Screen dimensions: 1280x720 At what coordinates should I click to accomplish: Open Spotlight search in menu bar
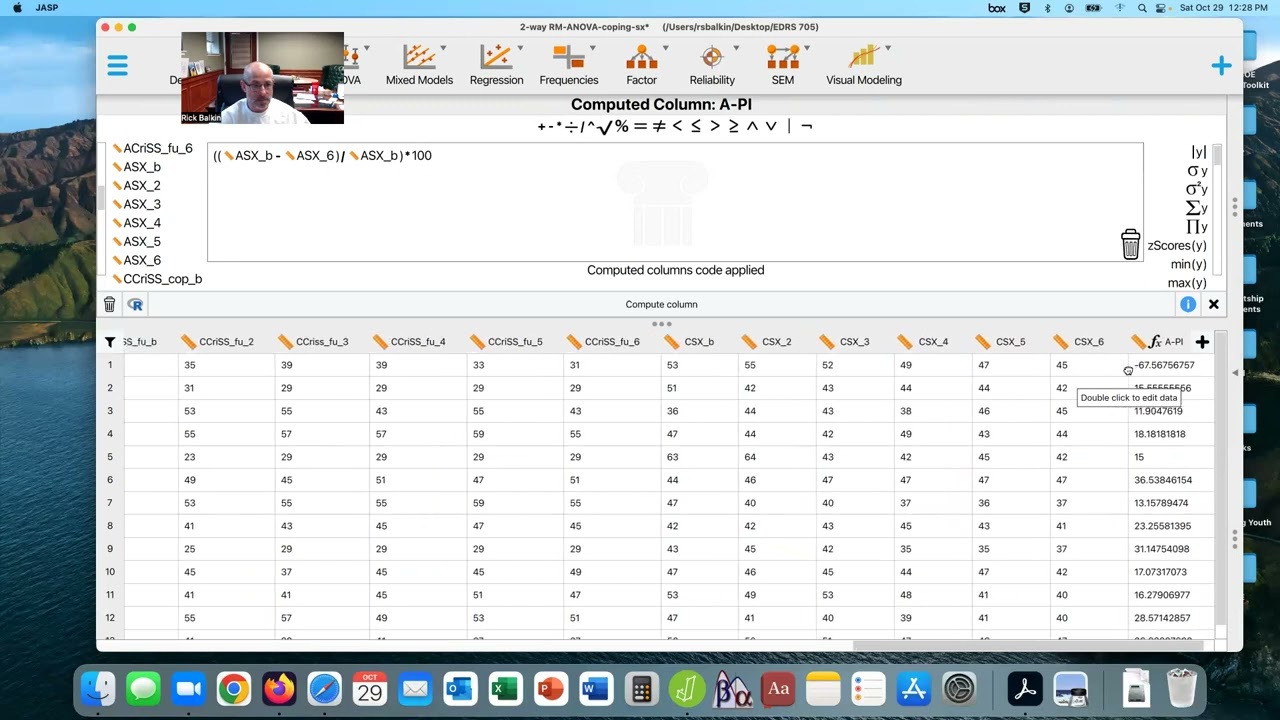click(1142, 7)
